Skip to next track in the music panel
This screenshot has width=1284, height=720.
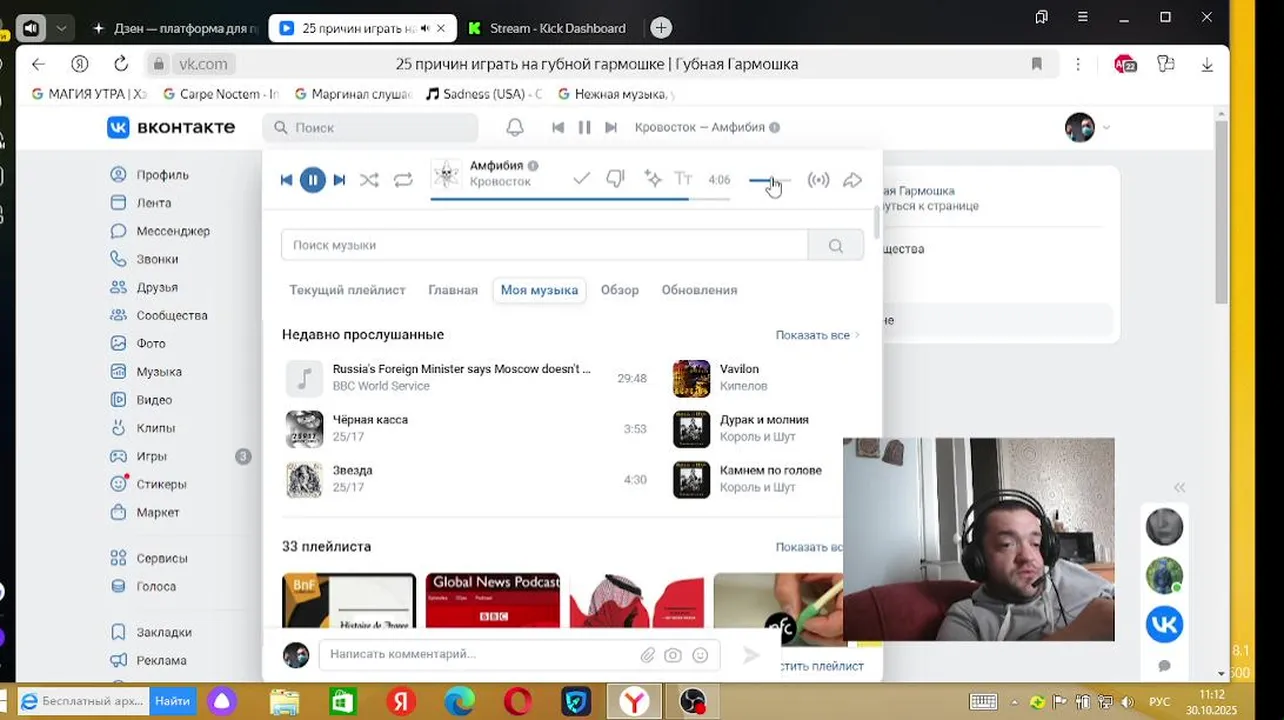click(x=339, y=180)
